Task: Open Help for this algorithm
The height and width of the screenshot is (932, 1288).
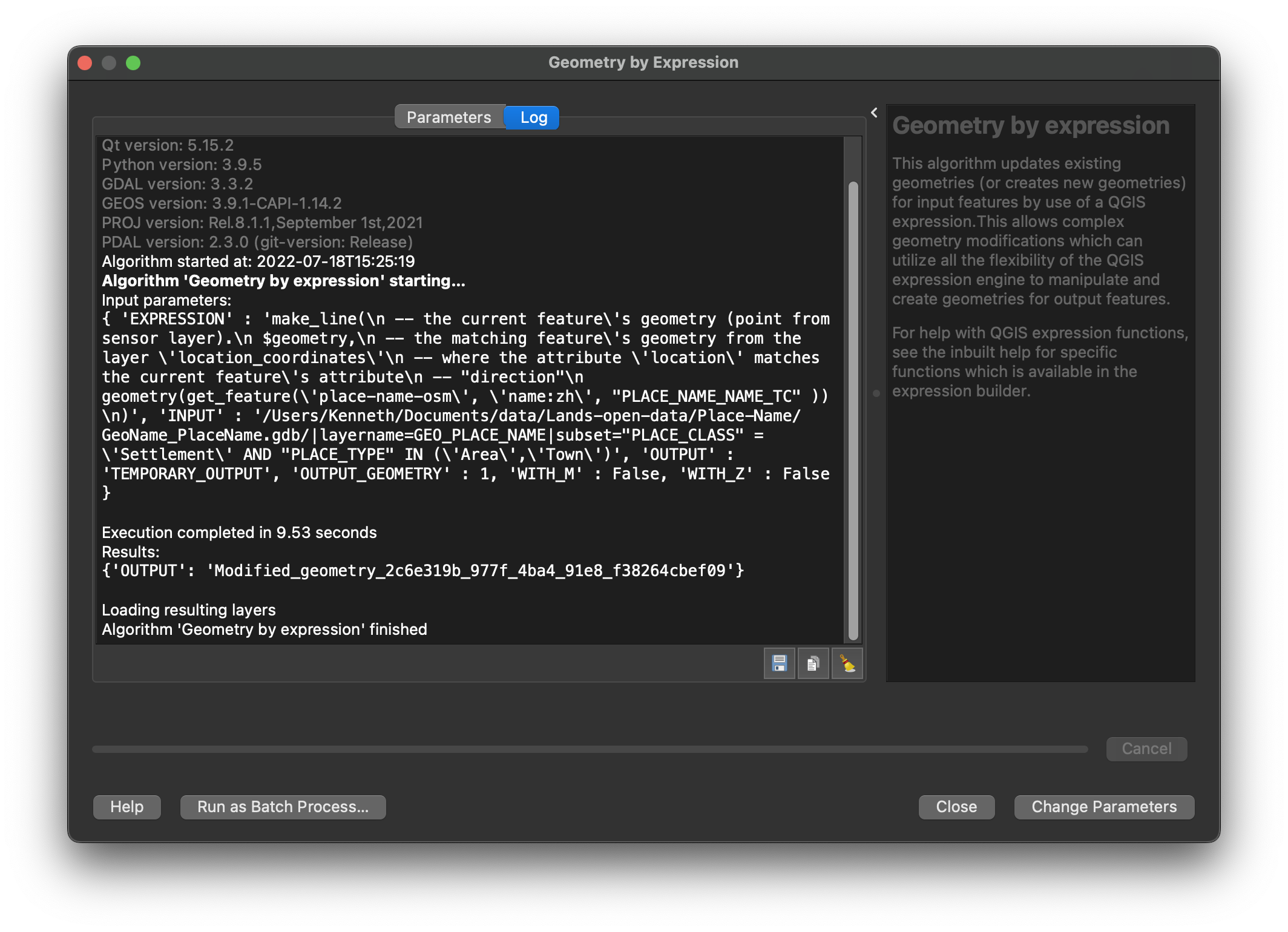Action: 126,807
